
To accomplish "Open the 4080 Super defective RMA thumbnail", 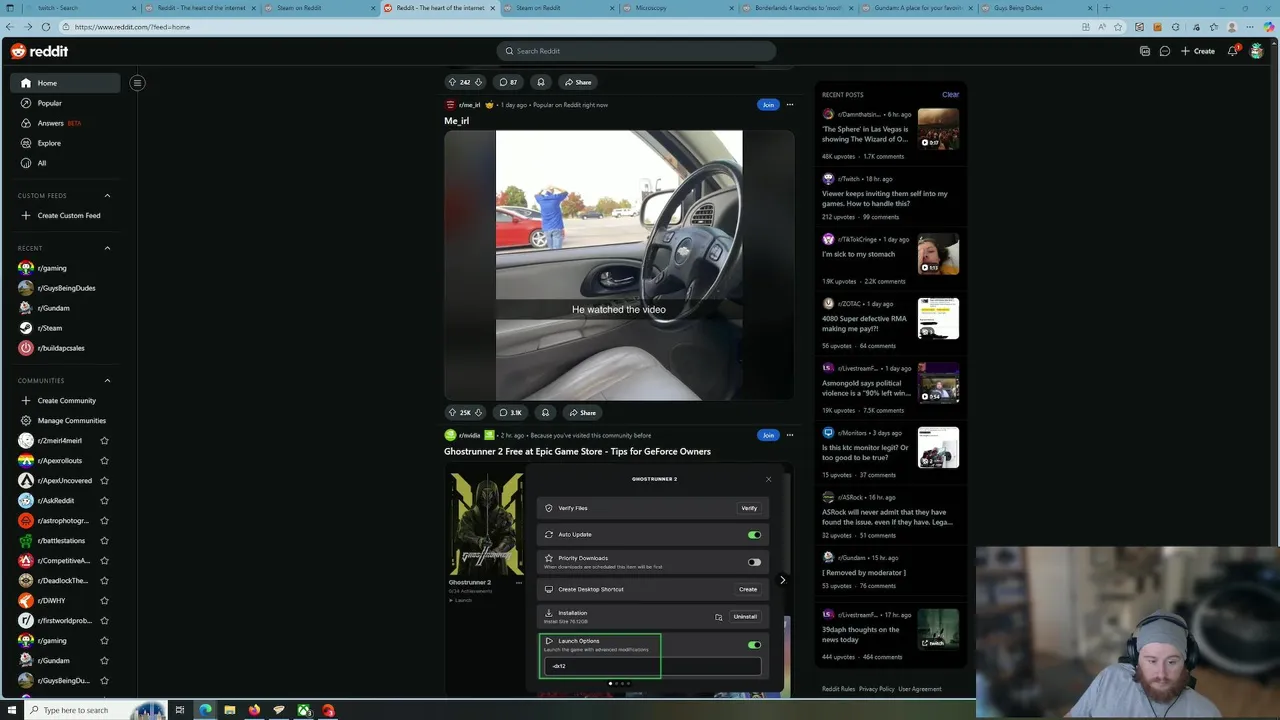I will [x=938, y=318].
